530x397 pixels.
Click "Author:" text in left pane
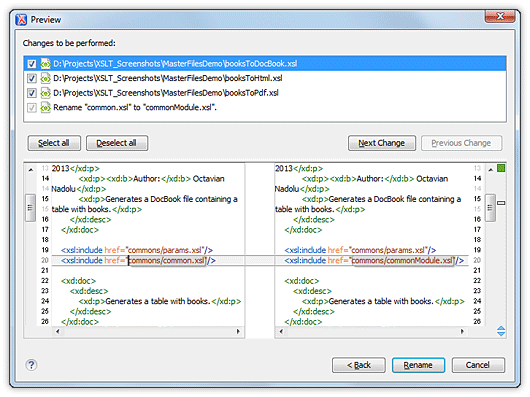tap(147, 179)
